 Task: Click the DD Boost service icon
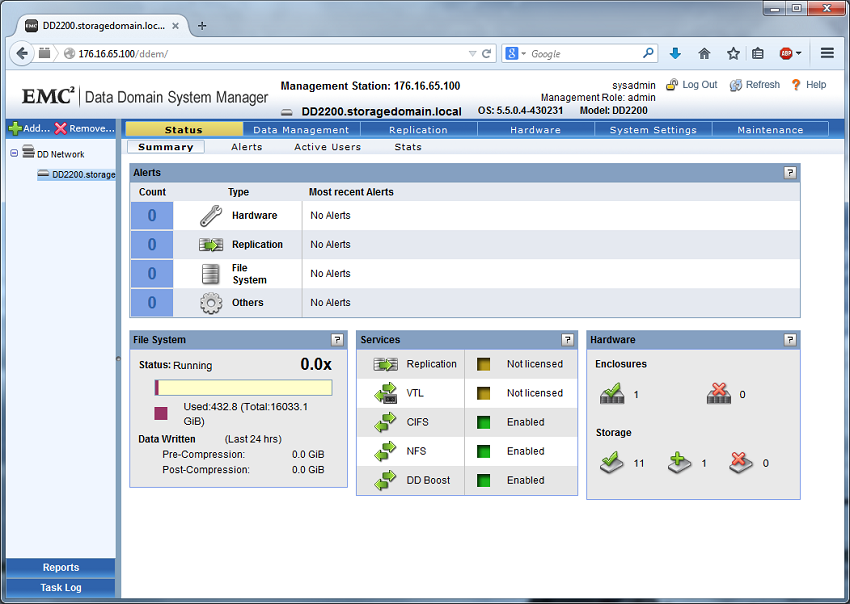(385, 480)
